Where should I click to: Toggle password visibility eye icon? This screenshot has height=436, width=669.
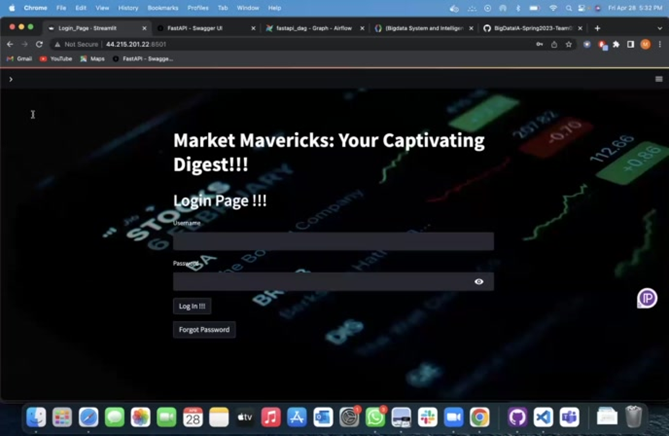479,282
